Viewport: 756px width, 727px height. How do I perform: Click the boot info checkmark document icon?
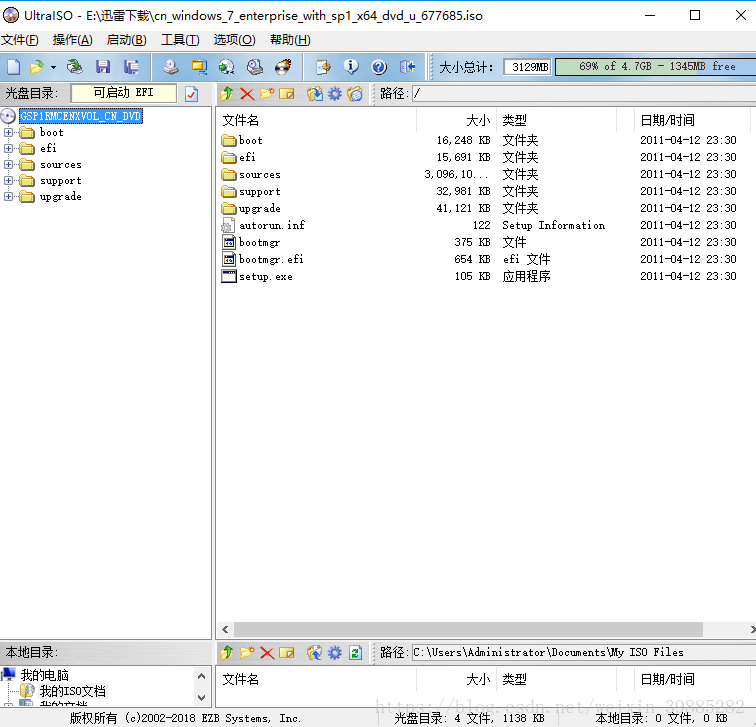(x=191, y=94)
